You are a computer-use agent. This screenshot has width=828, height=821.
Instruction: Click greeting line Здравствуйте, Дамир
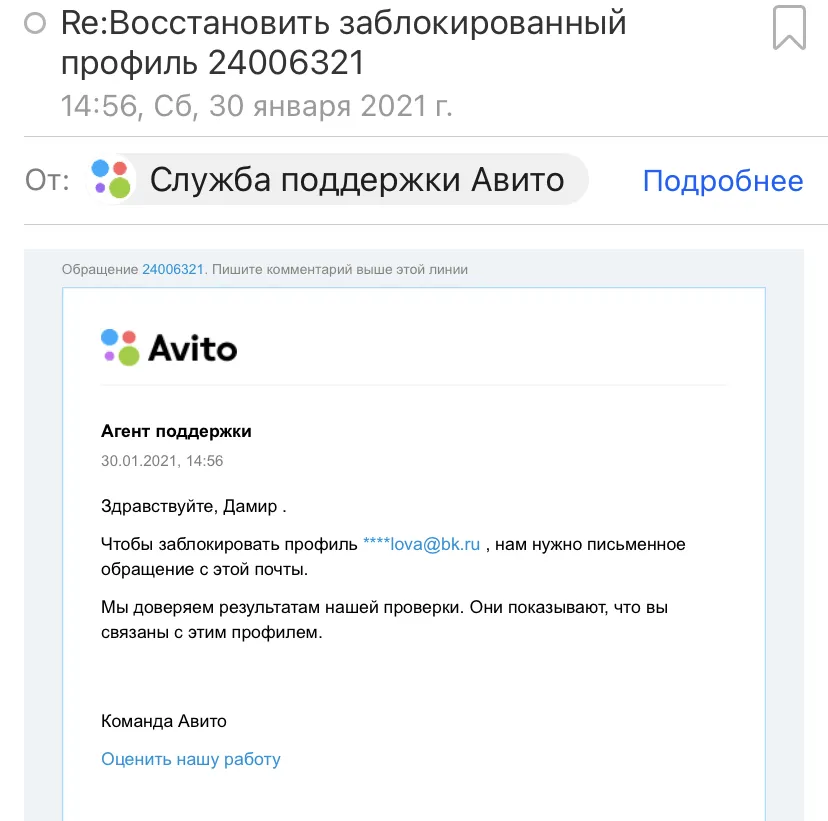pos(193,506)
